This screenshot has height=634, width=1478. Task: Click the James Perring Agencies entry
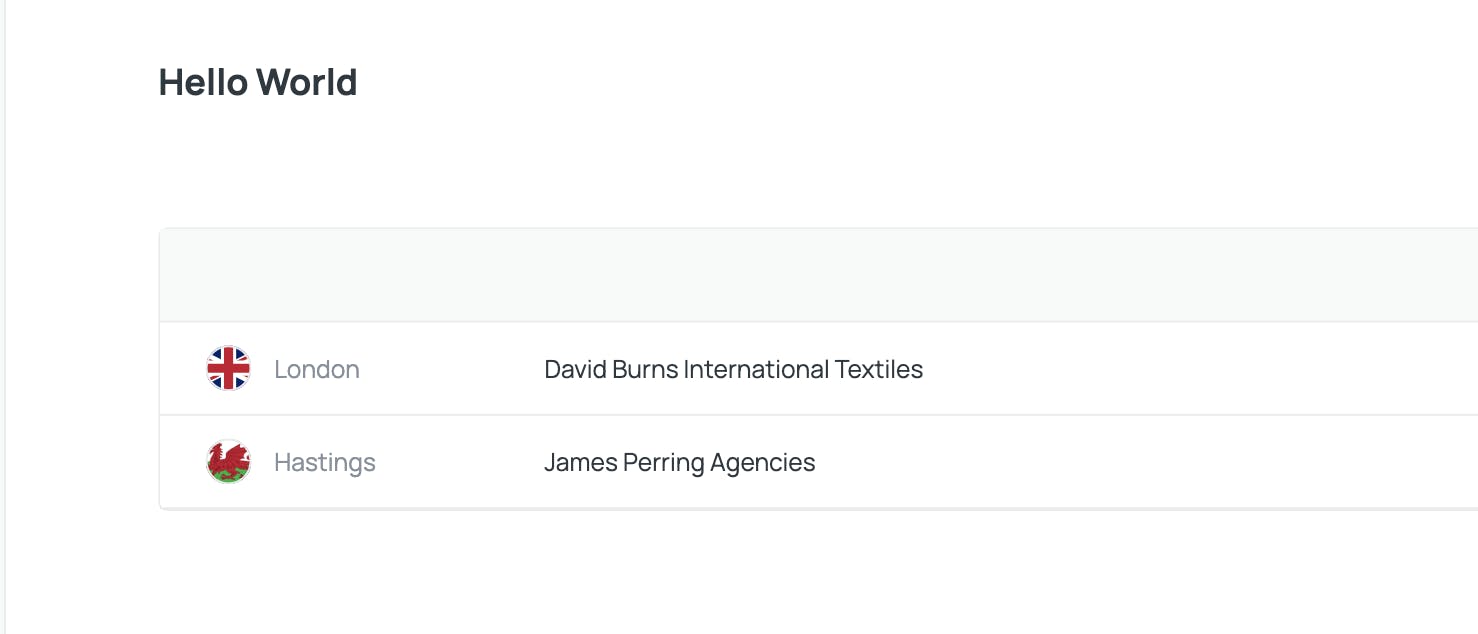coord(679,462)
